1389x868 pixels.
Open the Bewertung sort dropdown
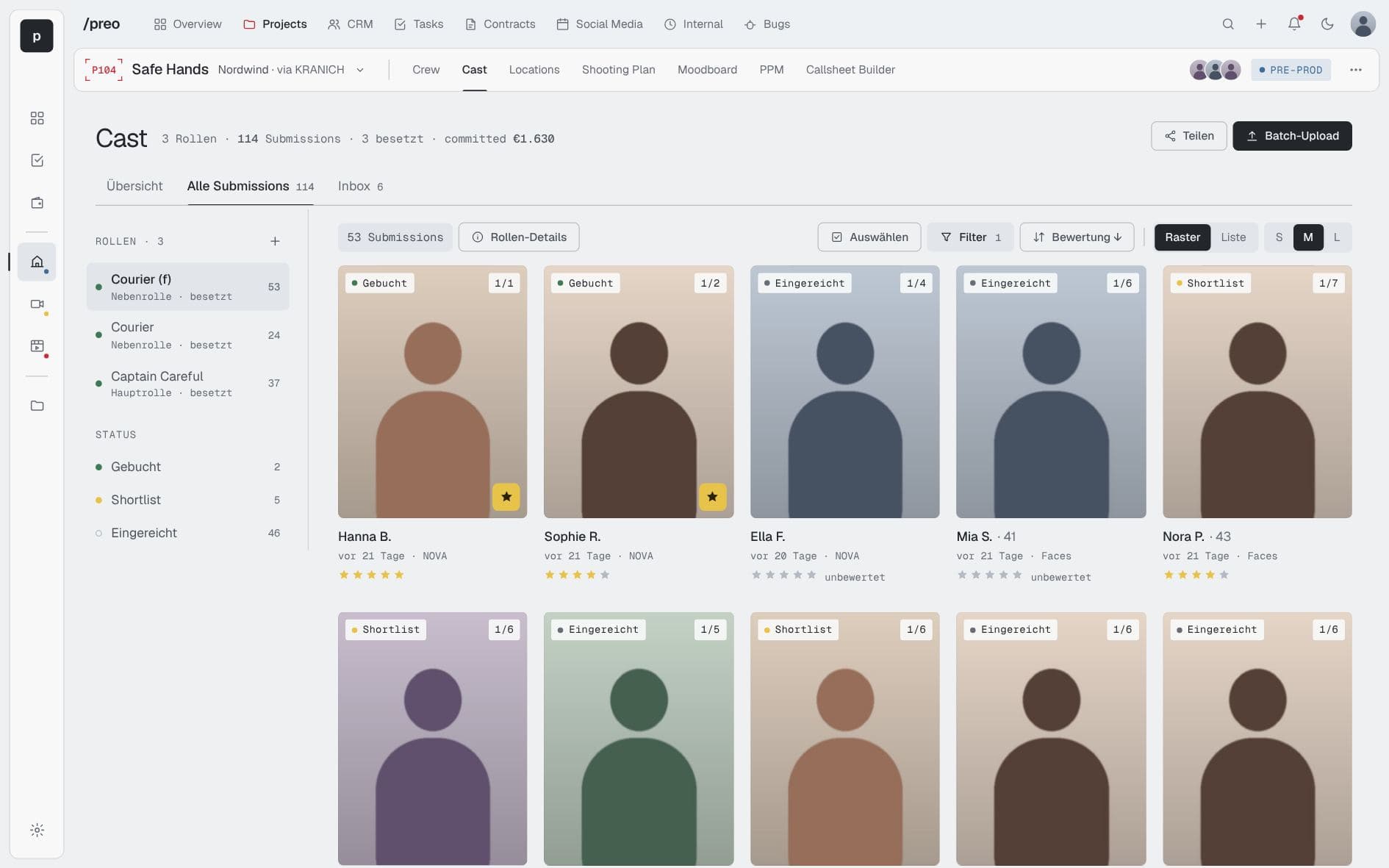tap(1077, 237)
